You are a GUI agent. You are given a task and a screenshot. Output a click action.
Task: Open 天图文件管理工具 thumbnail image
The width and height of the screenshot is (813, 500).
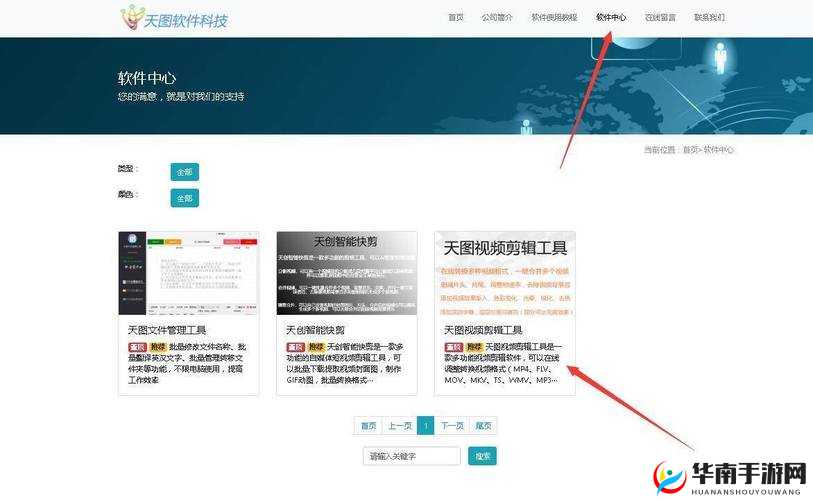[189, 273]
